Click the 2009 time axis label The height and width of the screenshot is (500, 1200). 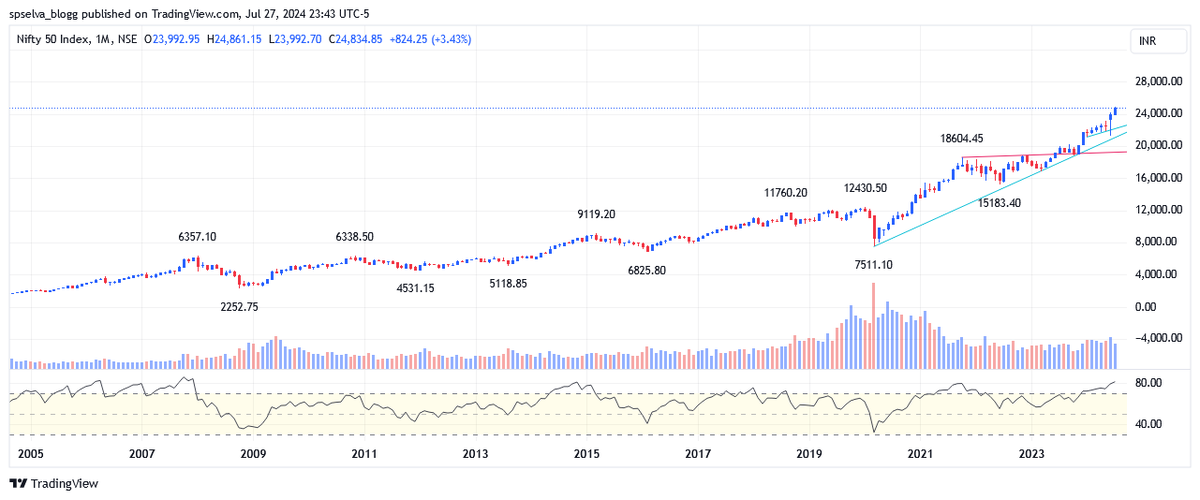pyautogui.click(x=252, y=453)
